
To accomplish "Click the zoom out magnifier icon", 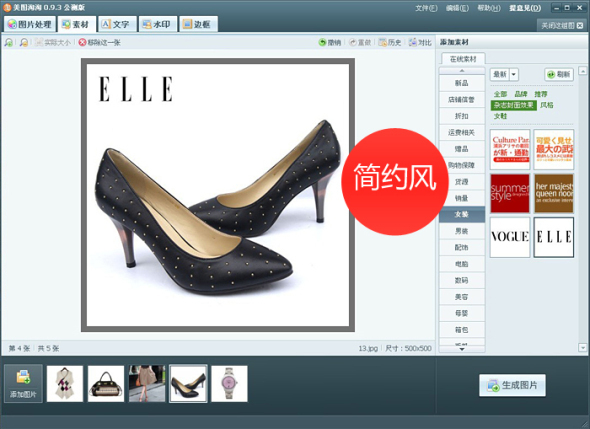I will point(24,43).
